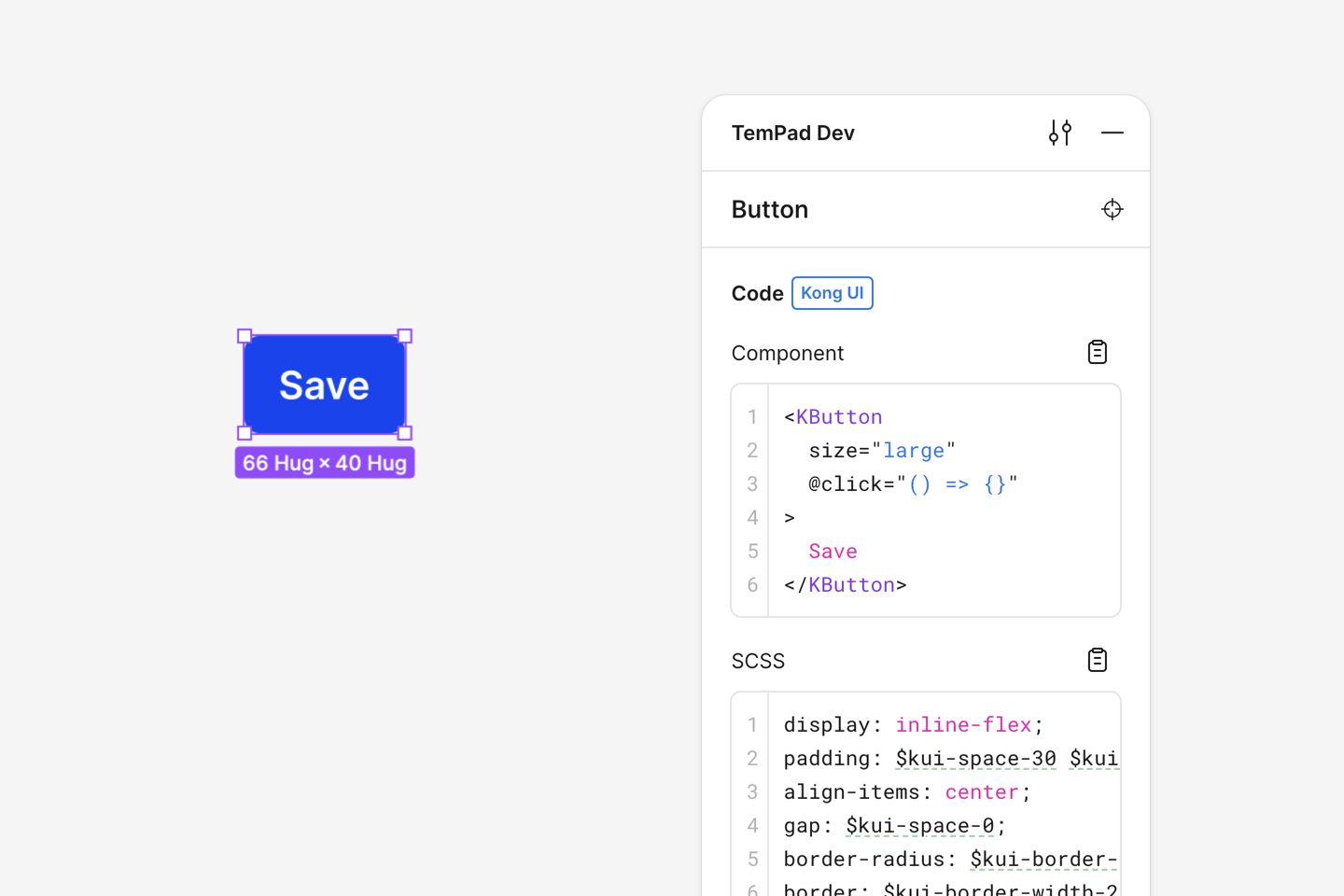Click the Code section heading
1344x896 pixels.
coord(757,293)
